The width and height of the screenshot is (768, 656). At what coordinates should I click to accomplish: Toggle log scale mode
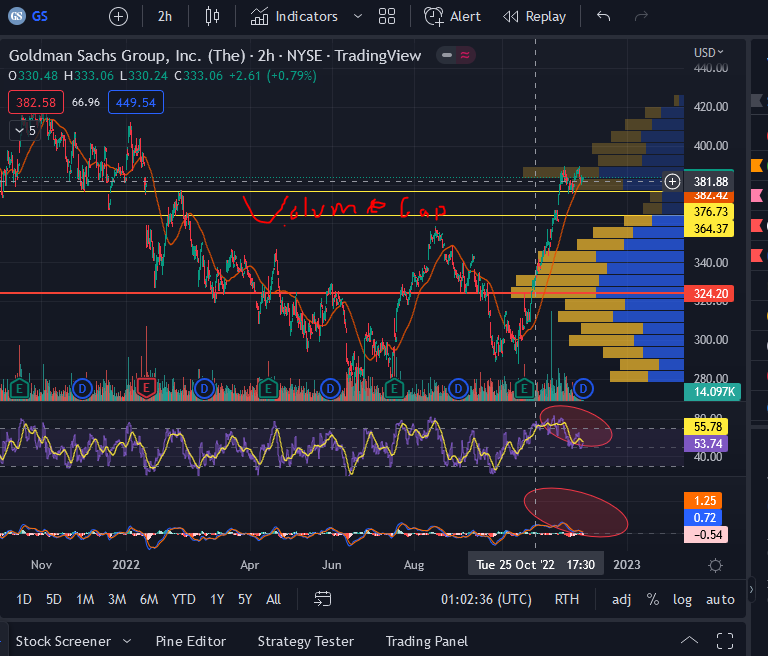tap(682, 599)
